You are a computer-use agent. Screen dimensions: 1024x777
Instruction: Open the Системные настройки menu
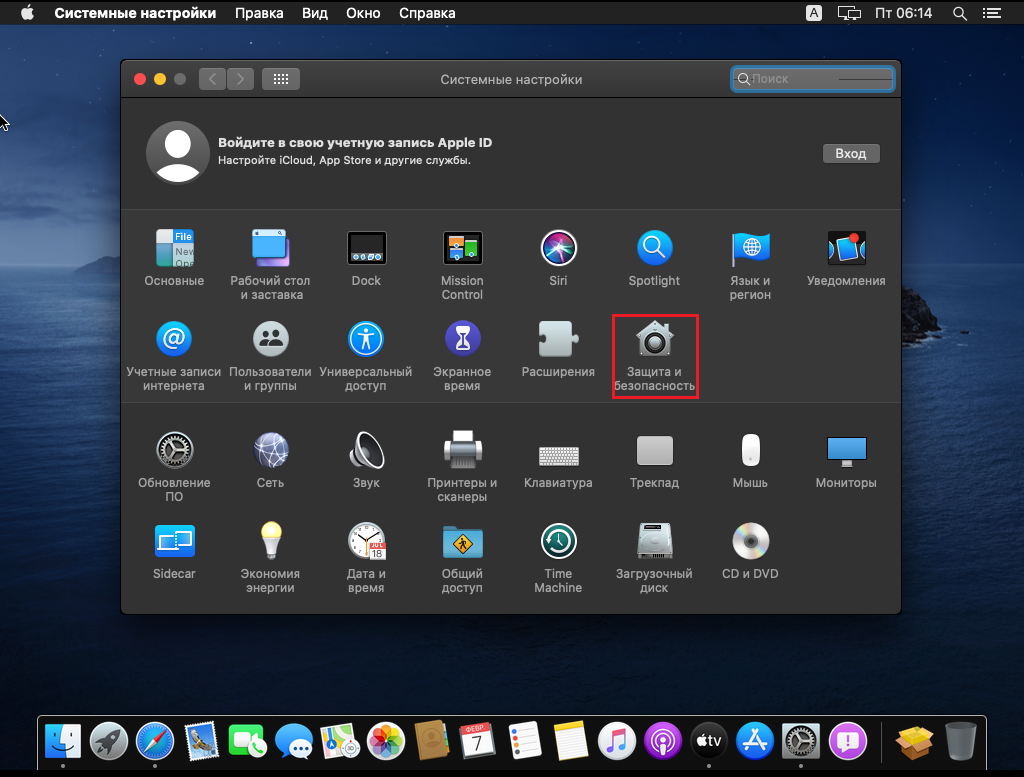coord(135,13)
